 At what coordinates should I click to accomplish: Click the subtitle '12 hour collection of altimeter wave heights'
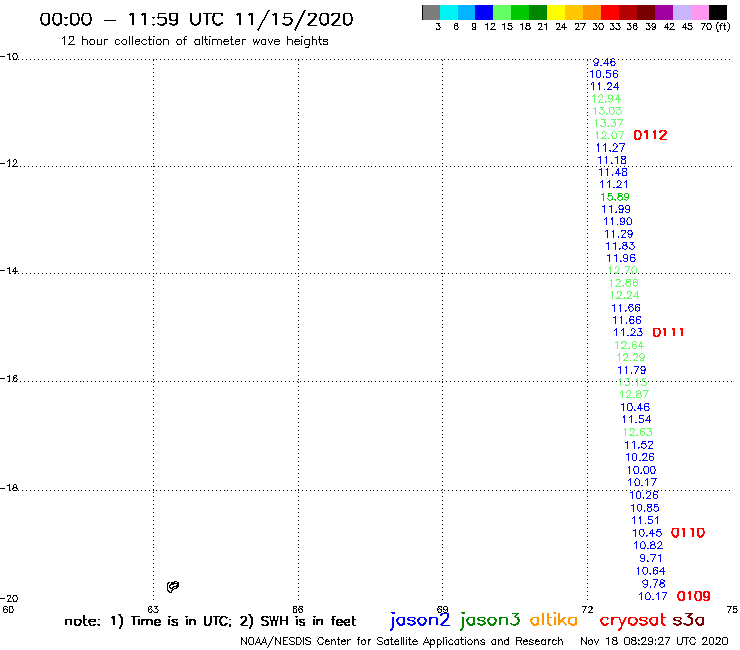tap(194, 41)
